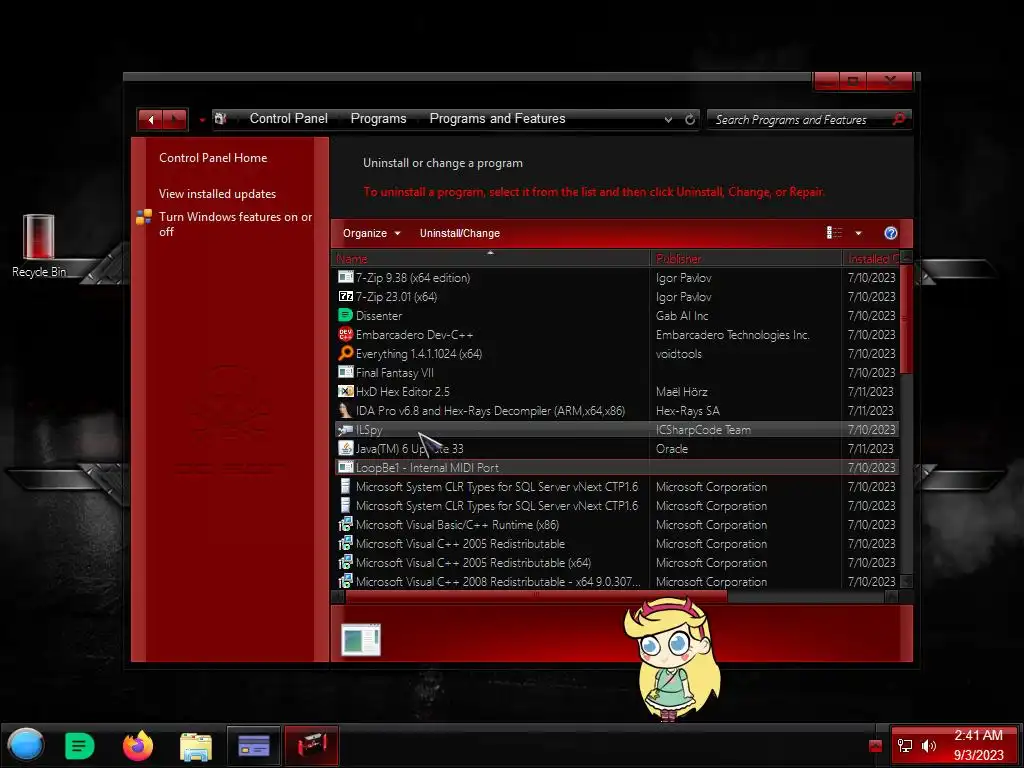Click the ILSpy program icon
This screenshot has height=768, width=1024.
345,430
